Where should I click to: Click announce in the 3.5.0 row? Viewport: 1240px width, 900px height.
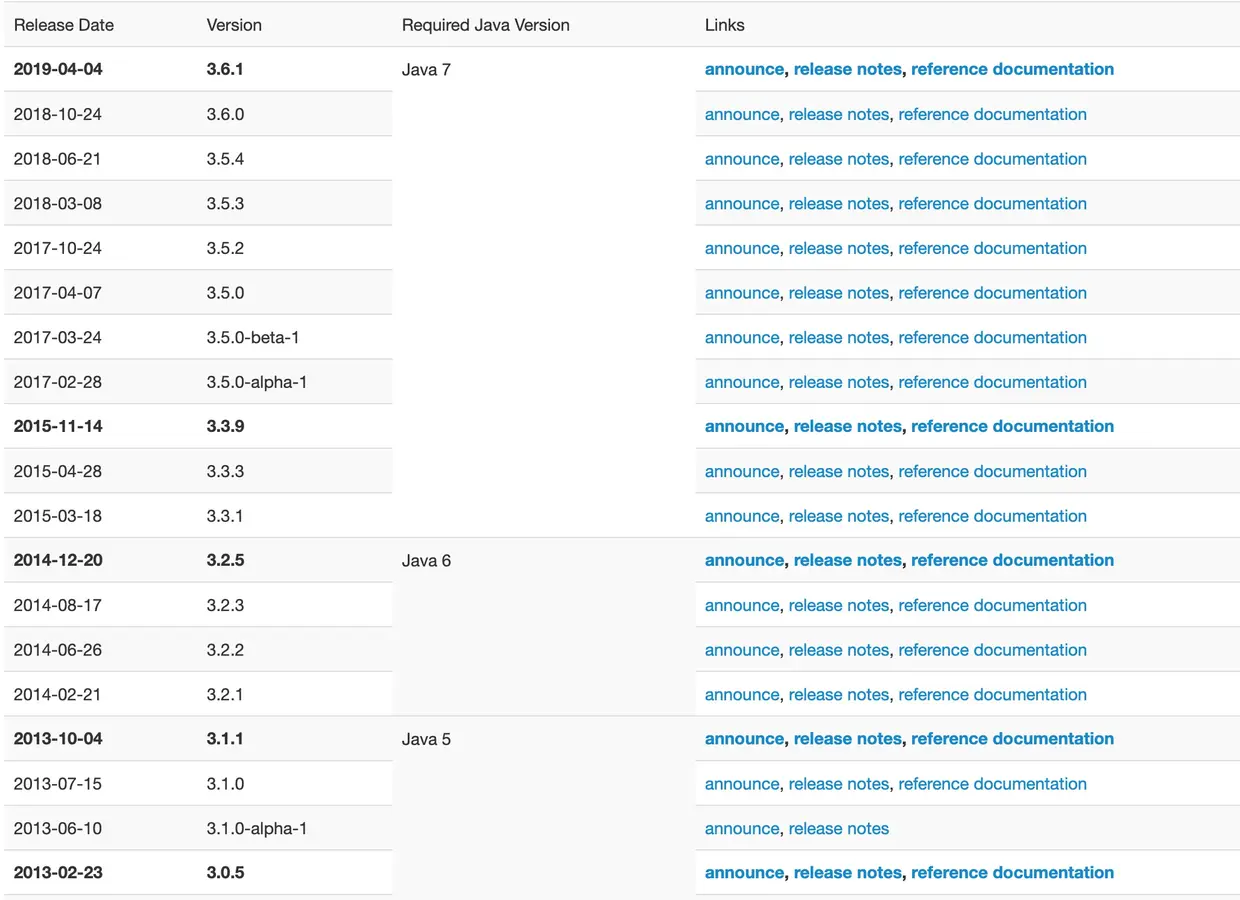(x=742, y=293)
